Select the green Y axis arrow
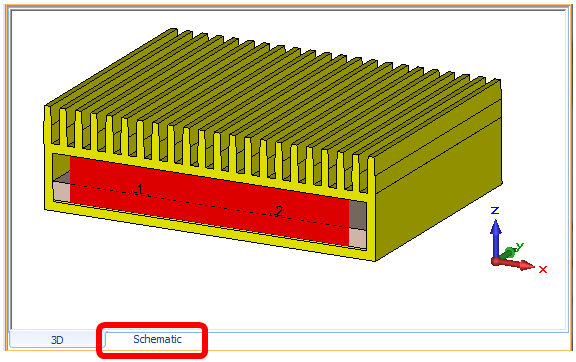 tap(510, 252)
